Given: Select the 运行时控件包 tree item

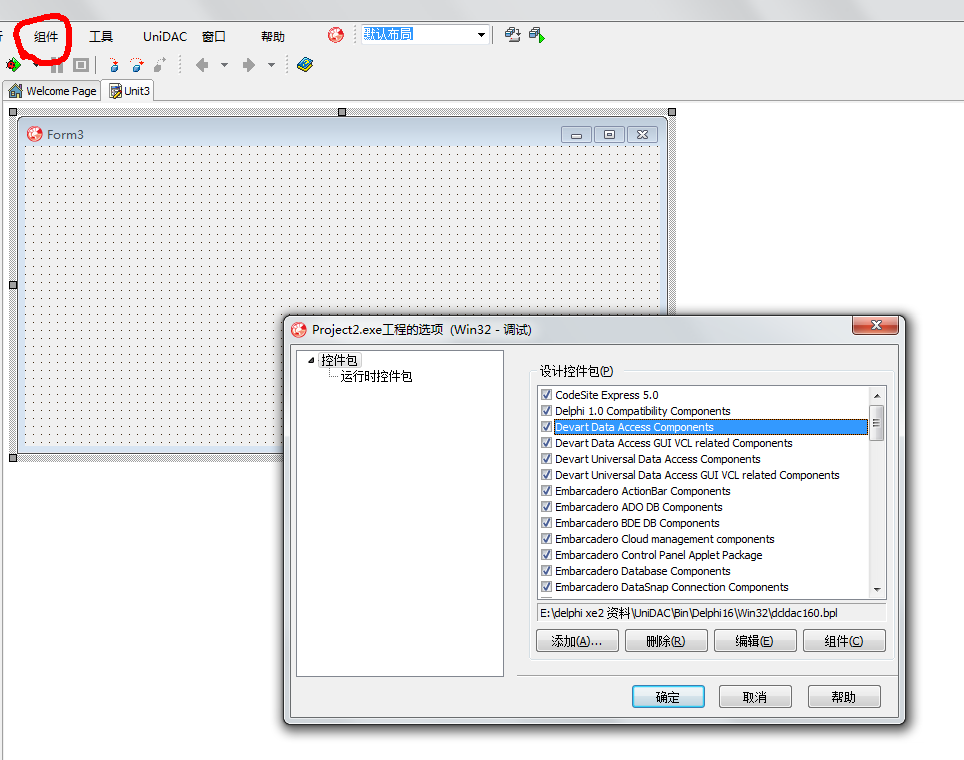Looking at the screenshot, I should pyautogui.click(x=376, y=376).
